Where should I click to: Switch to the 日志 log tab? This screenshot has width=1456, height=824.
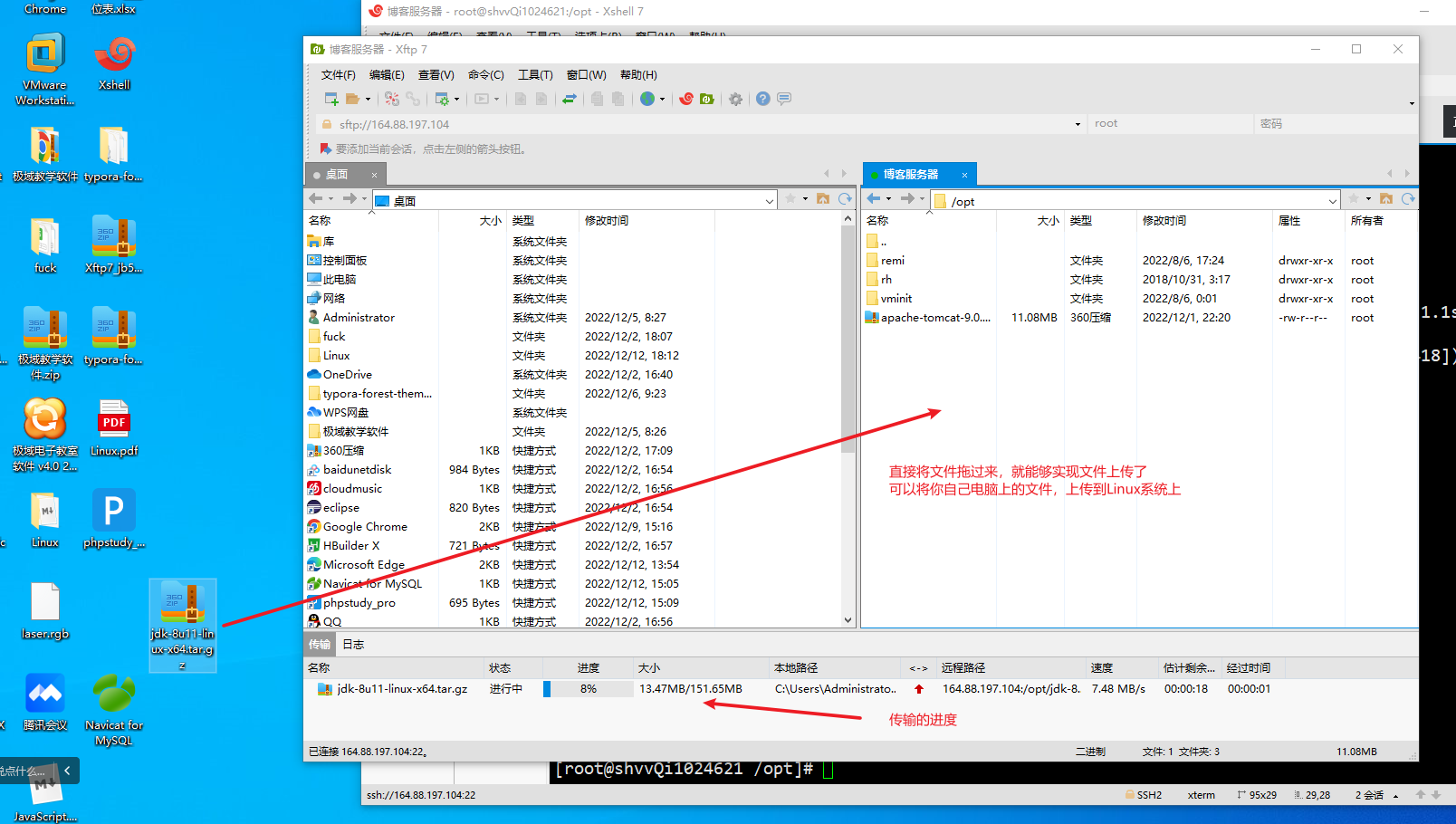click(353, 645)
